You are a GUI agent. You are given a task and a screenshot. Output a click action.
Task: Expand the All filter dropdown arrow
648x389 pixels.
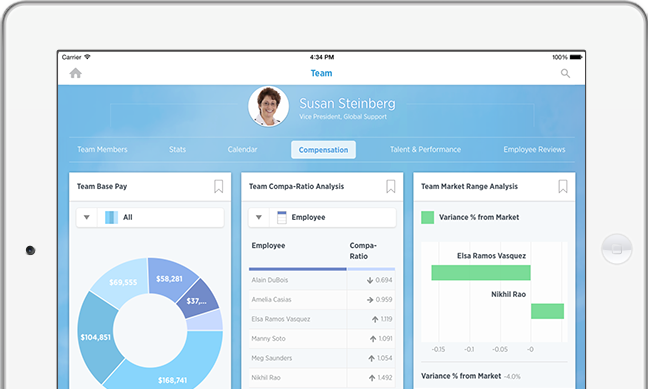click(87, 217)
